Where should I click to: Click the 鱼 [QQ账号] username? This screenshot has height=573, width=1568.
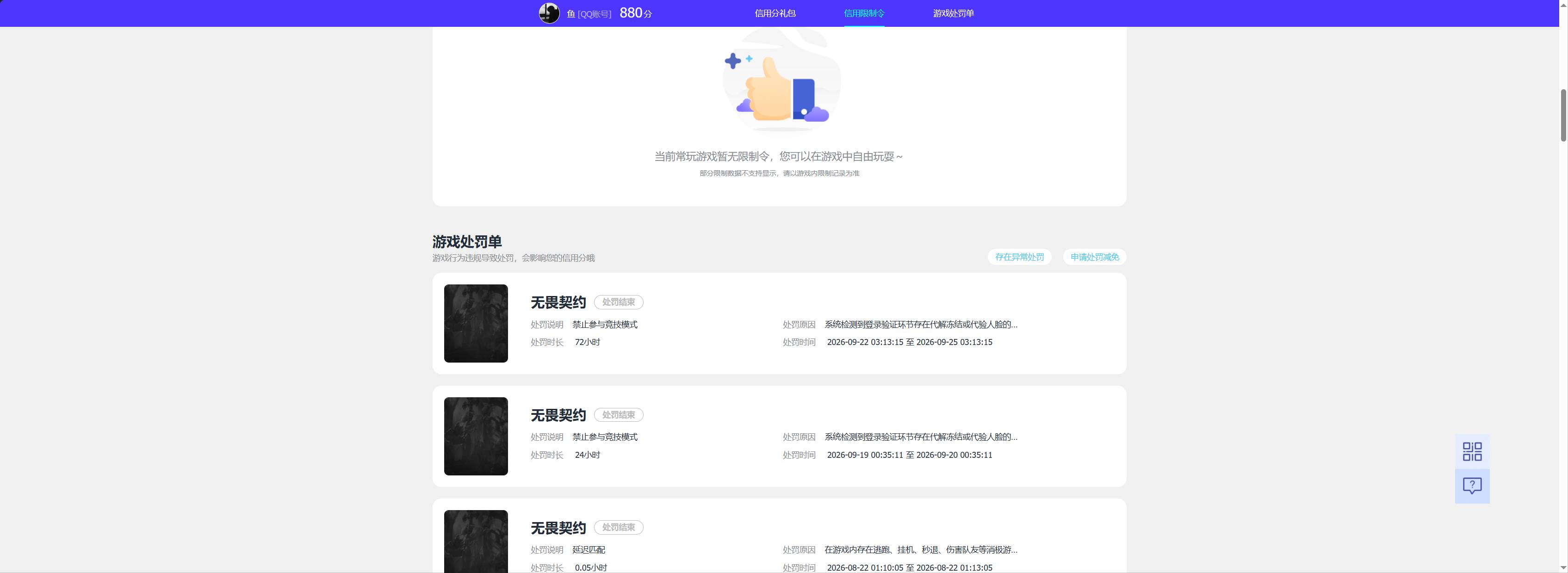coord(589,13)
